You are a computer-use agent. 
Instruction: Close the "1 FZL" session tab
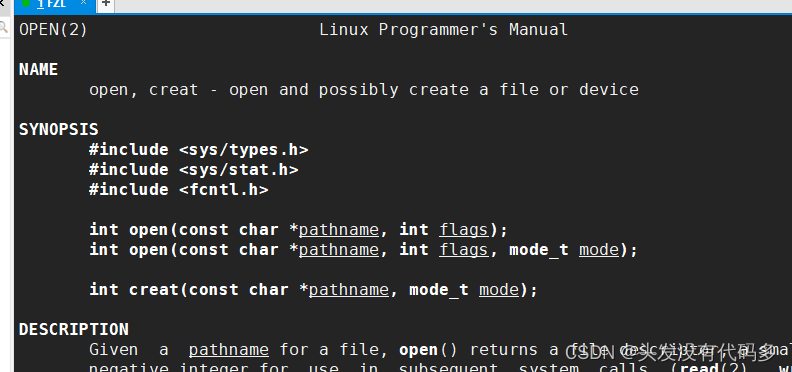coord(84,3)
